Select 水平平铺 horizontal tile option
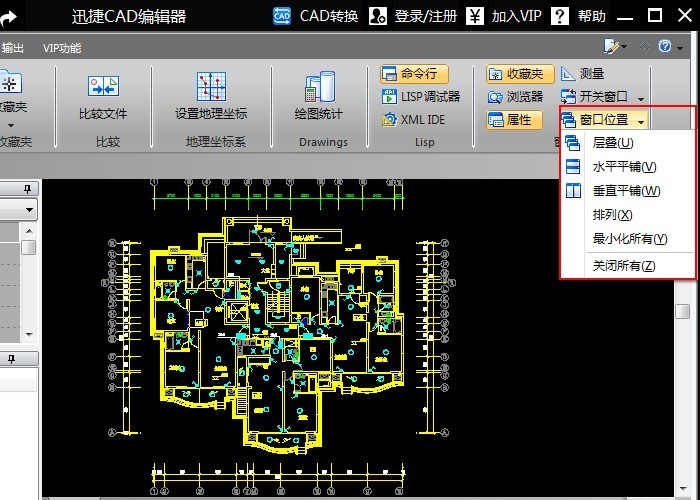The image size is (700, 500). (x=624, y=167)
